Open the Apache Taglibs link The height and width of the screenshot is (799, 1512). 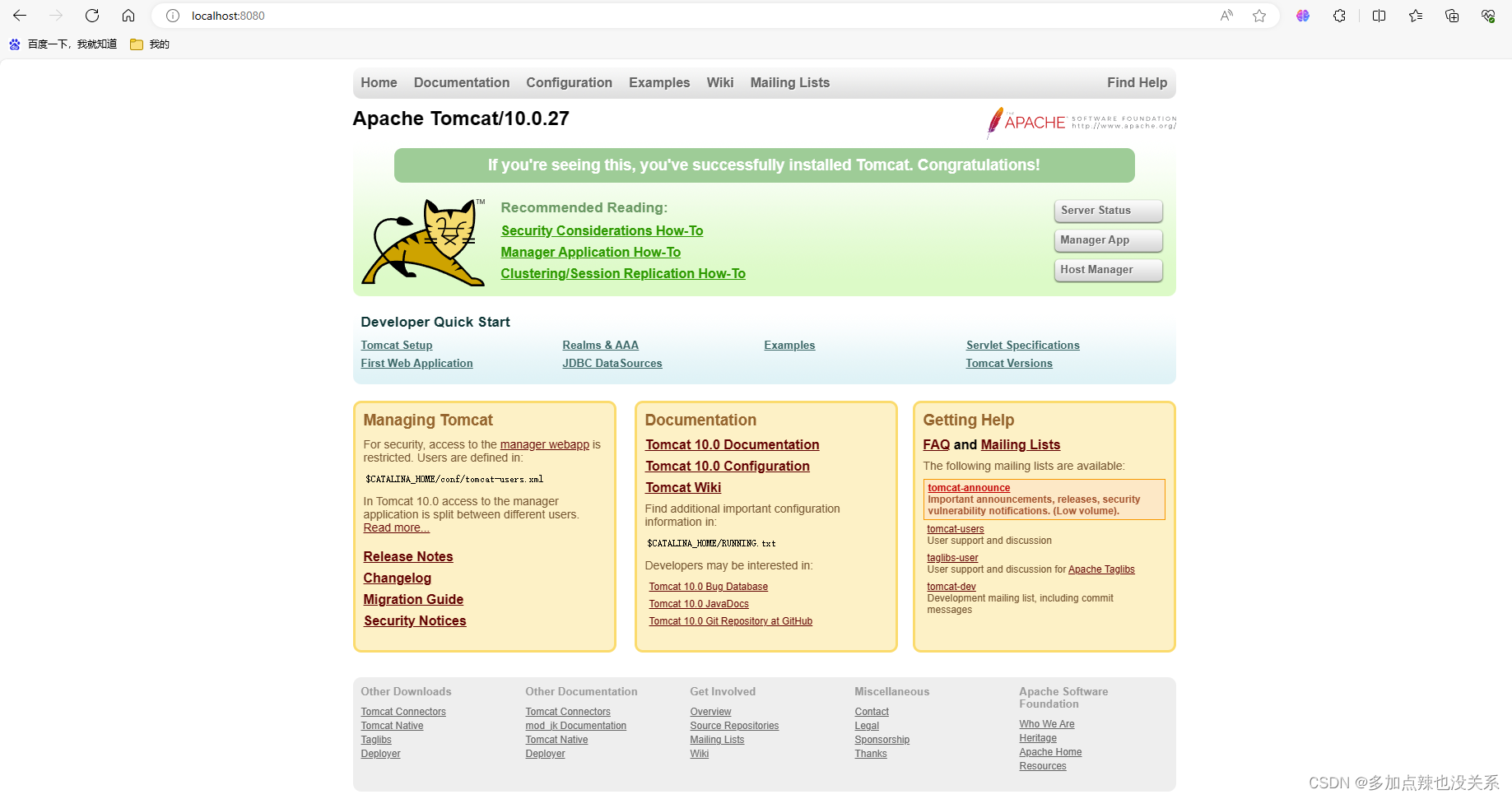tap(1101, 569)
